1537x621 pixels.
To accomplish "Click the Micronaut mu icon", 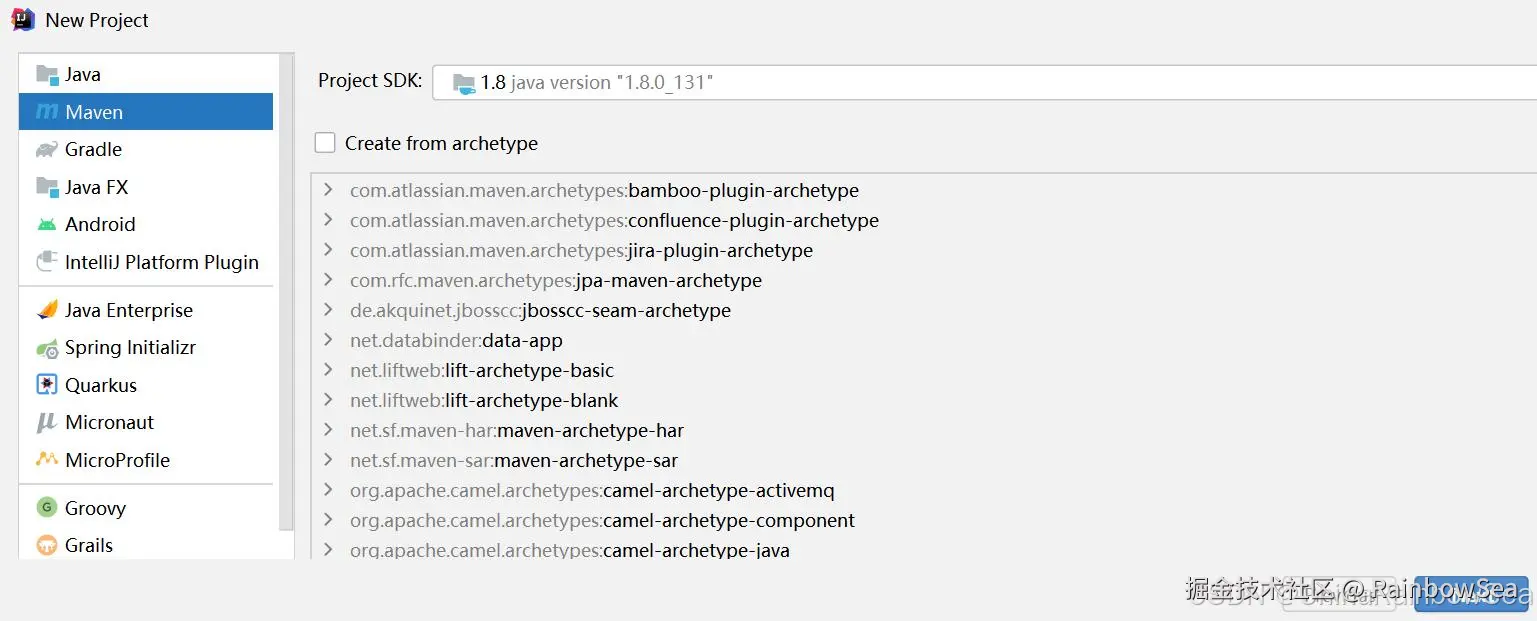I will (47, 423).
